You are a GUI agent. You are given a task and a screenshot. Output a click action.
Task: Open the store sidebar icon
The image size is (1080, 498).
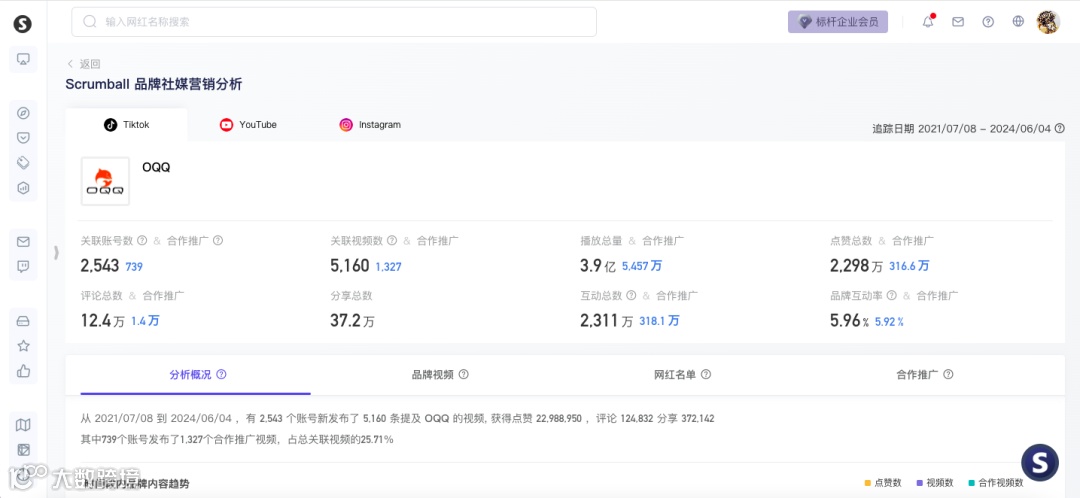coord(23,321)
